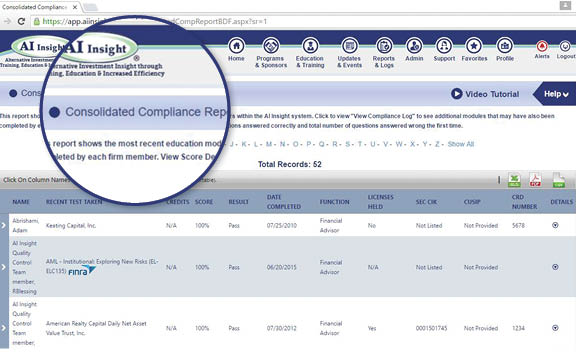Open Reports & Logs icon
This screenshot has height=360, width=576.
(x=384, y=46)
